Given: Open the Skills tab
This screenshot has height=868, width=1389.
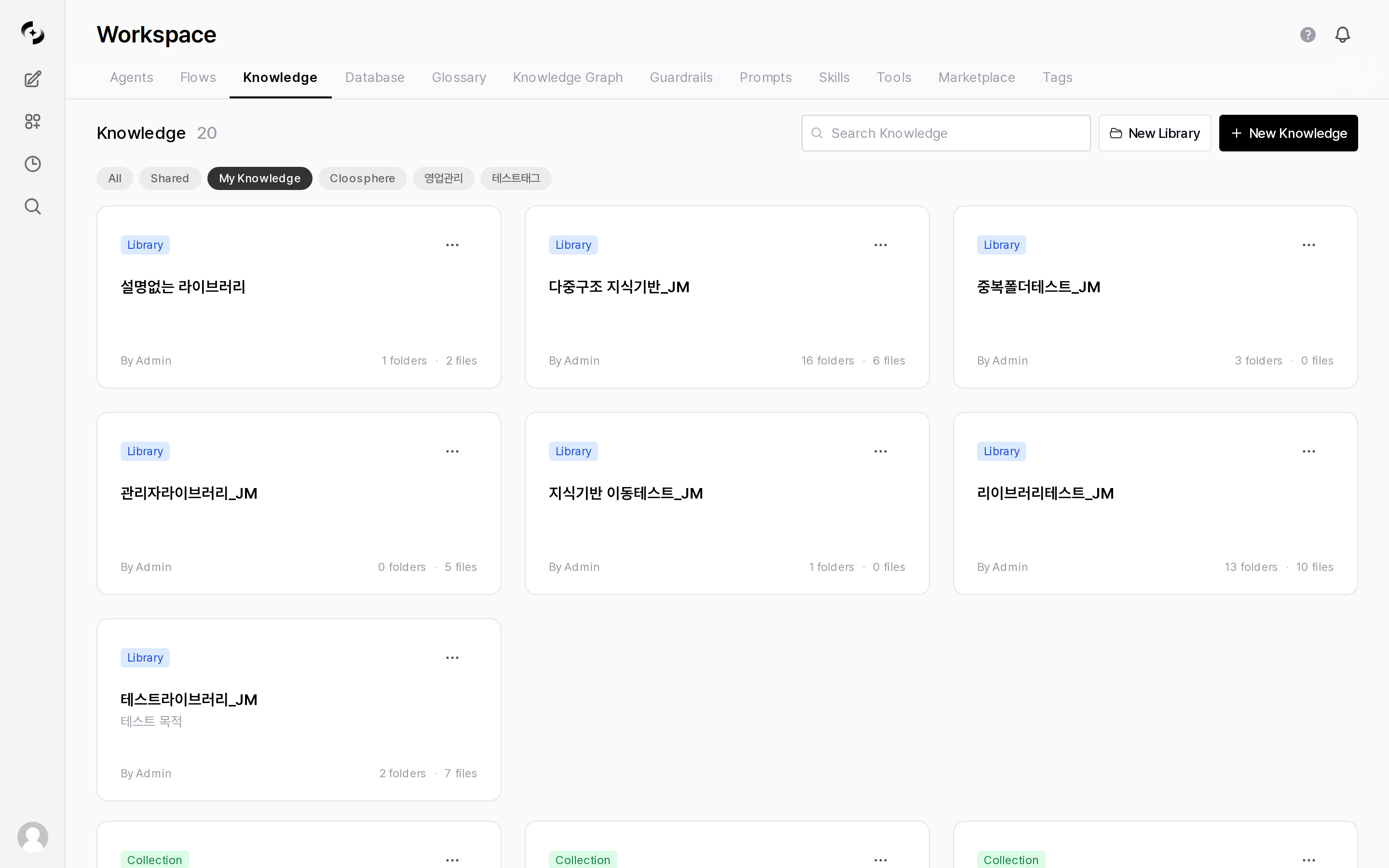Looking at the screenshot, I should (834, 78).
